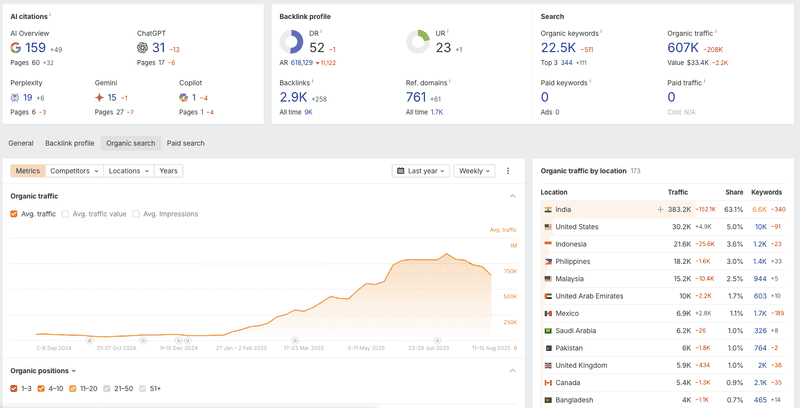Click the info icon next to Backlinks
The height and width of the screenshot is (408, 800).
coord(313,81)
